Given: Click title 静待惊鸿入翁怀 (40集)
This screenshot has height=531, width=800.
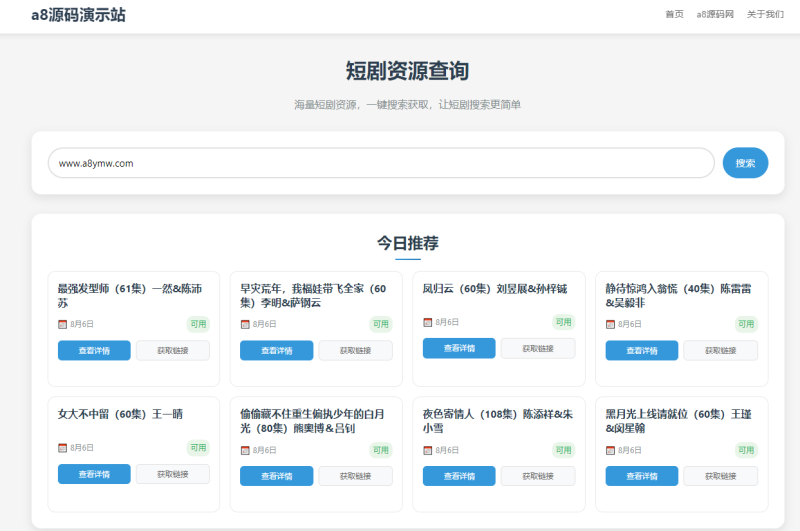Looking at the screenshot, I should click(x=678, y=296).
